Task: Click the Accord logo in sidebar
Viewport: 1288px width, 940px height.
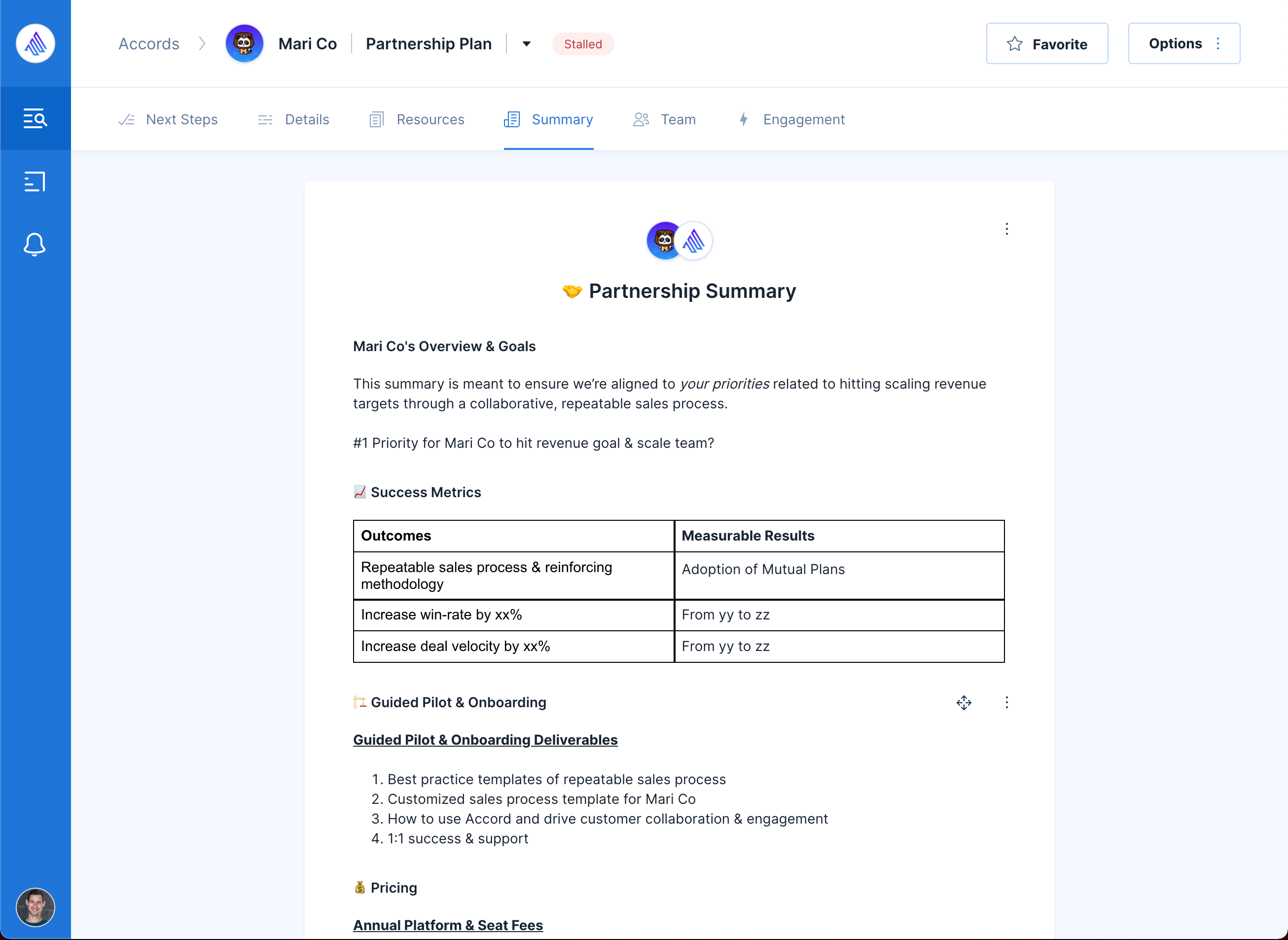Action: 36,43
